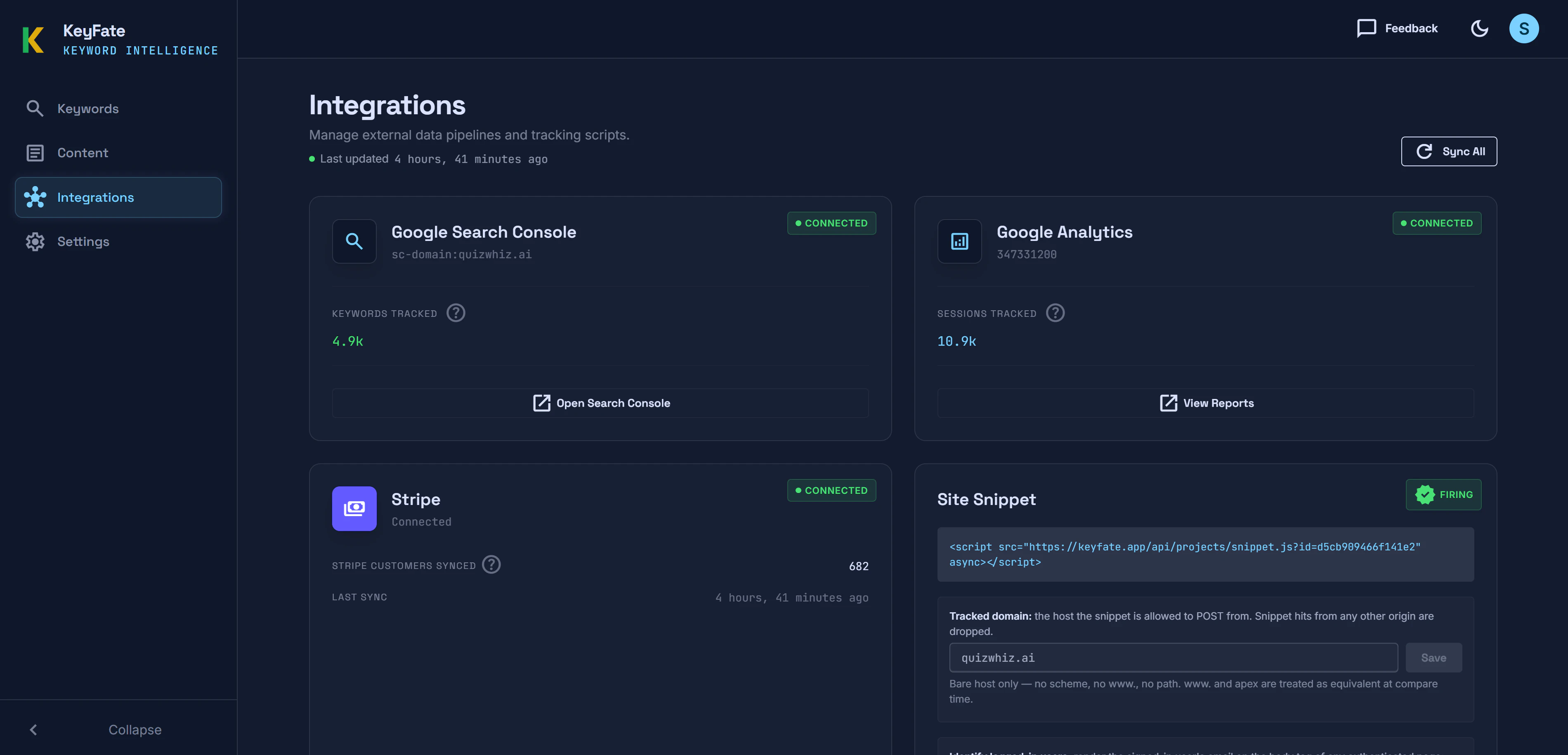Screen dimensions: 1568x755
Task: Click the Content document icon
Action: tap(35, 153)
